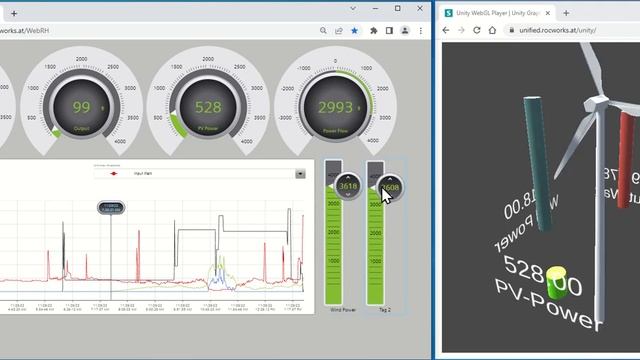Screen dimensions: 640x360
Task: Click the home icon in Unity browser
Action: [492, 30]
